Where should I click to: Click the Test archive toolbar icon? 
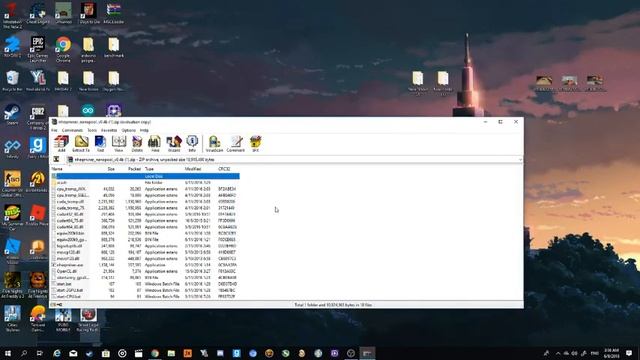pos(100,144)
